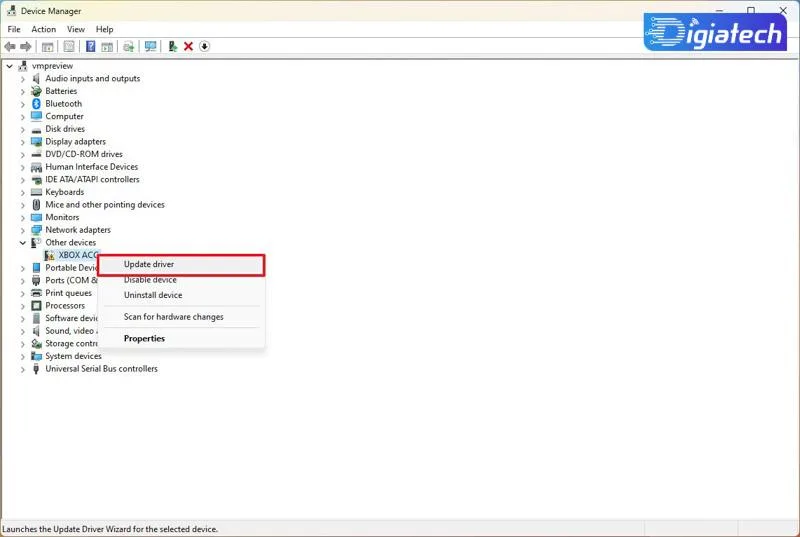Click the Scan for hardware changes monitor icon
This screenshot has width=800, height=537.
click(151, 47)
